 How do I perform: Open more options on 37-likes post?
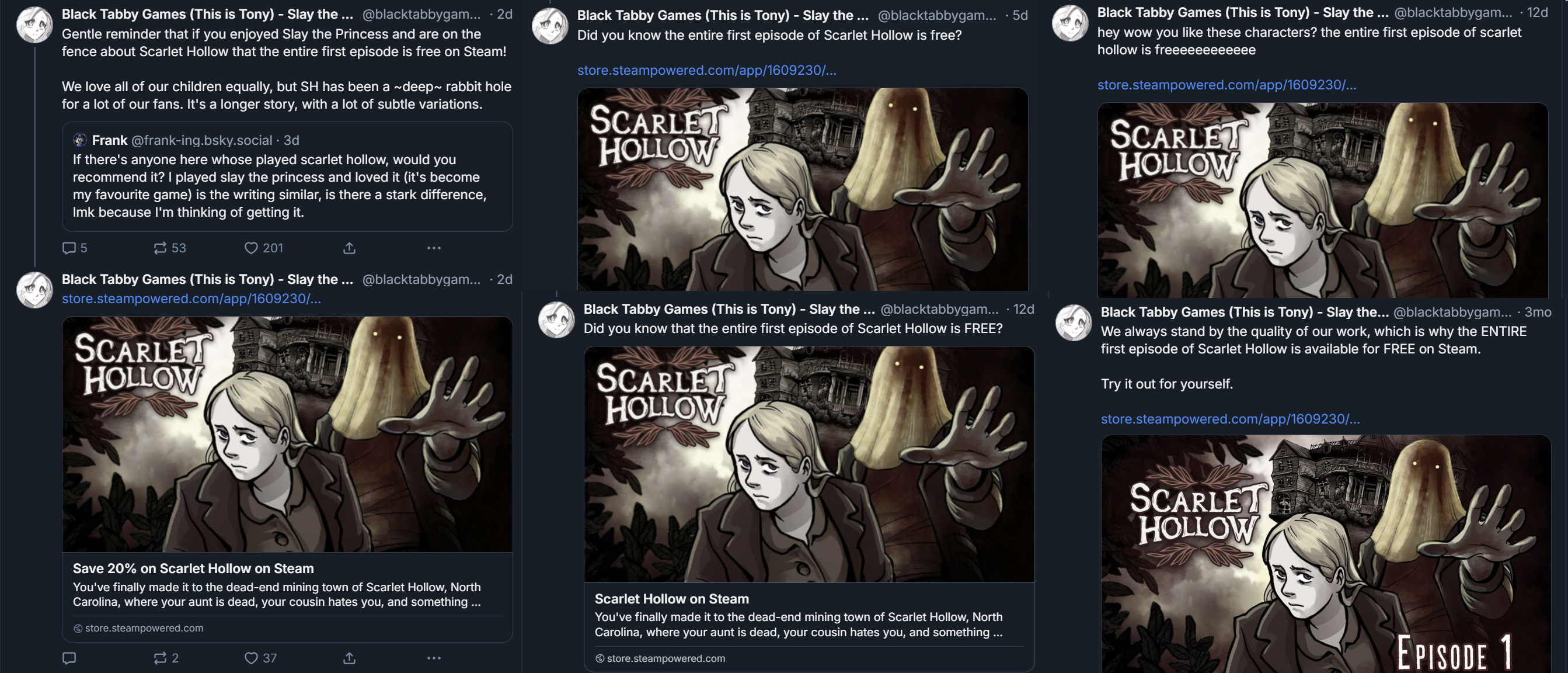pyautogui.click(x=434, y=658)
